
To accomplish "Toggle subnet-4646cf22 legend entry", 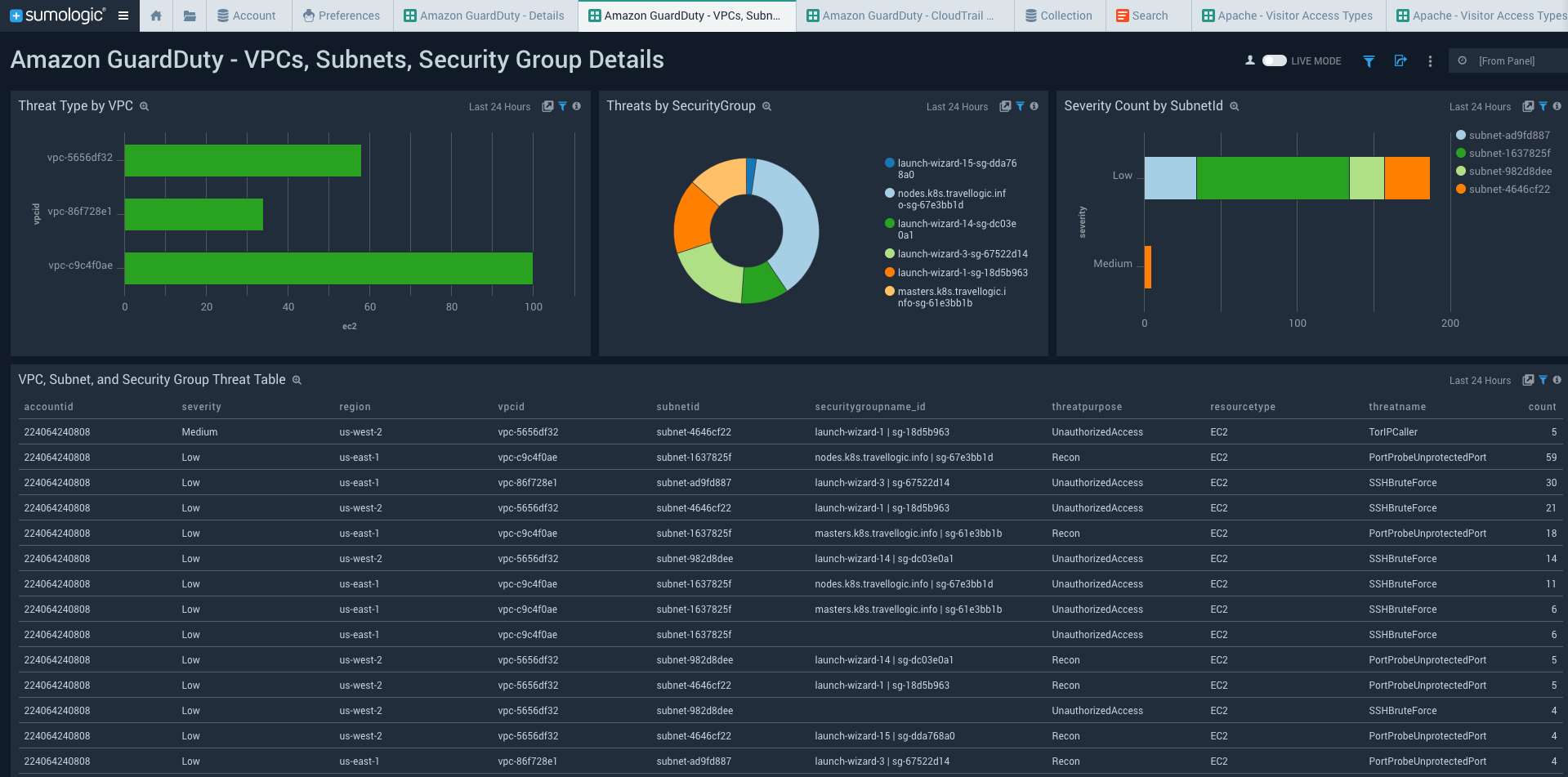I will coord(1503,190).
